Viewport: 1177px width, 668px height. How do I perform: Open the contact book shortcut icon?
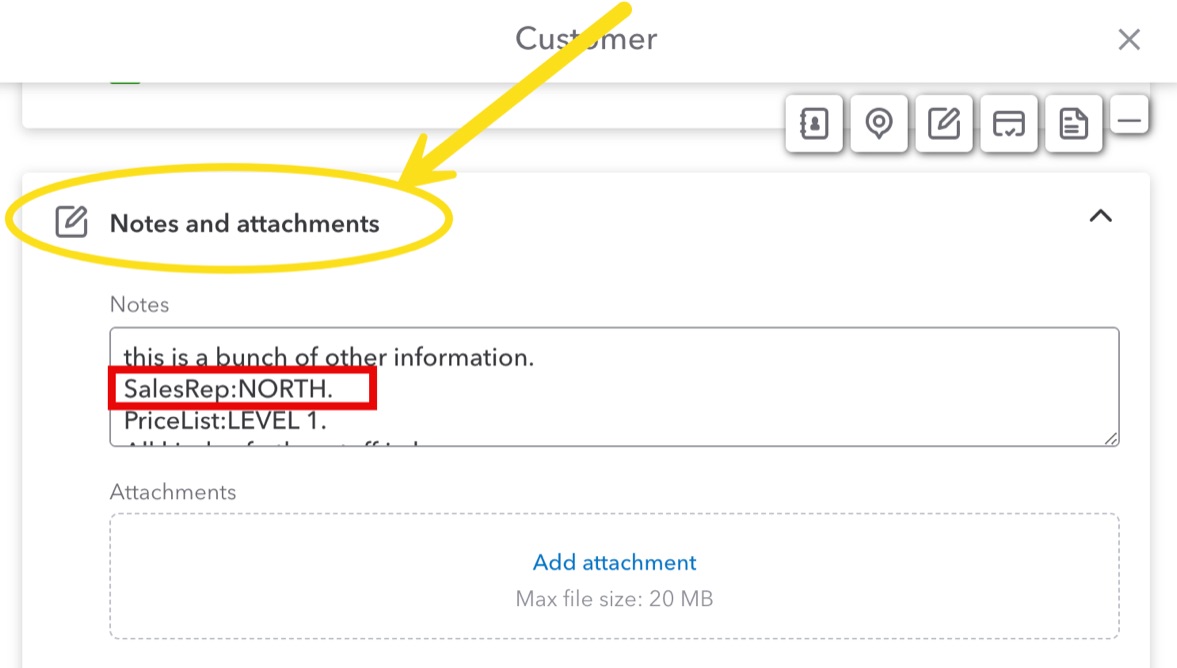click(814, 124)
